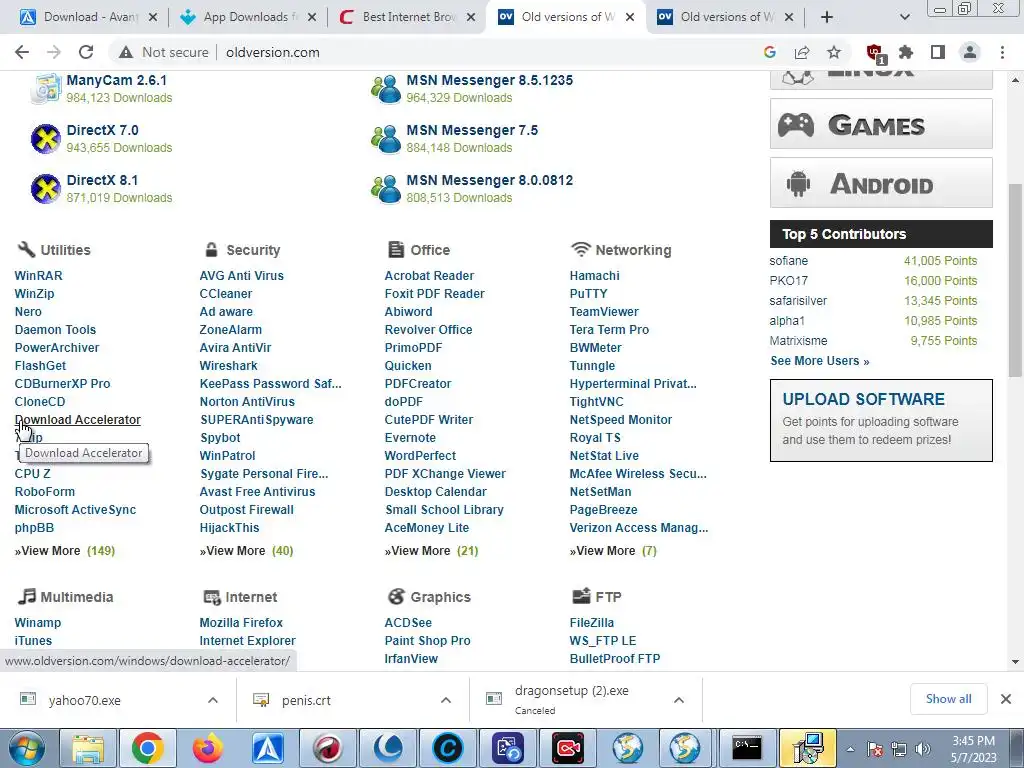The height and width of the screenshot is (768, 1024).
Task: Close the App Downloads tab
Action: click(x=312, y=17)
